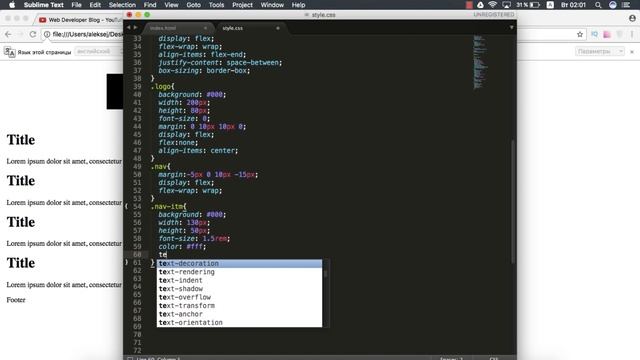
Task: Open the Selection menu
Action: coord(122,5)
